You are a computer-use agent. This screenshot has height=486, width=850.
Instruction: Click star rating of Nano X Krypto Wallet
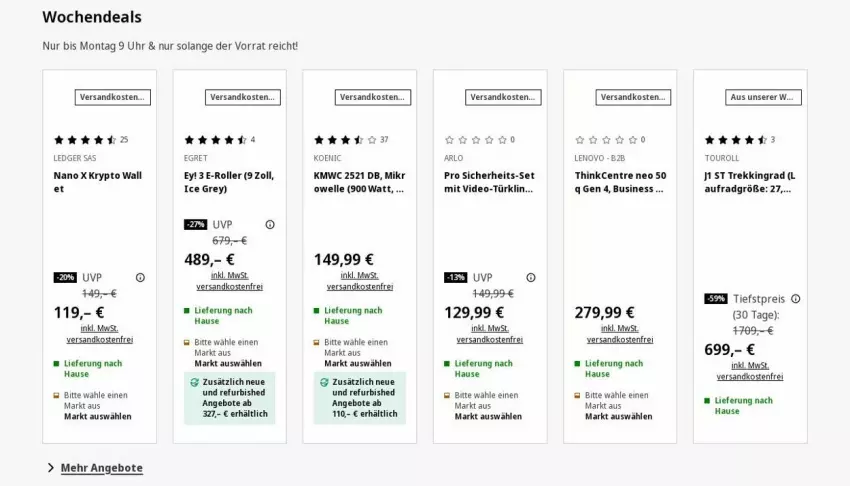coord(85,140)
